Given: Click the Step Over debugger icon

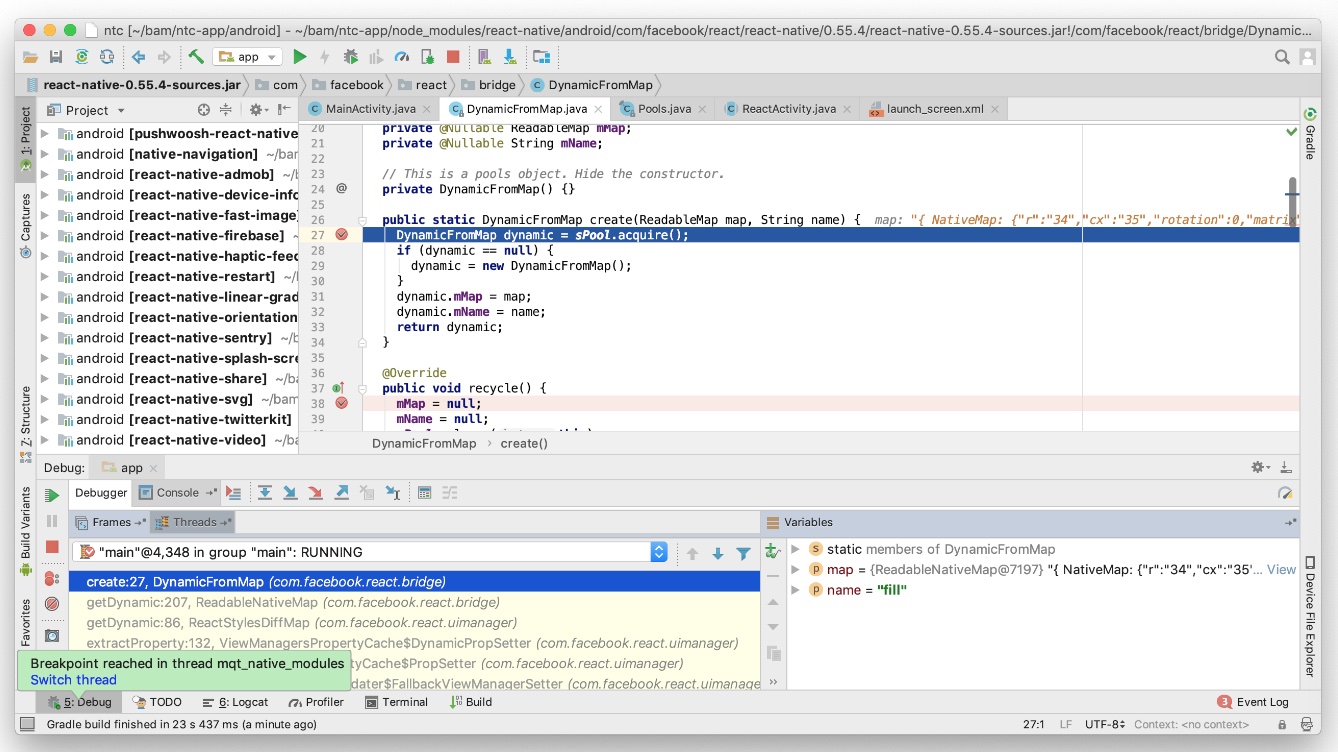Looking at the screenshot, I should tap(265, 493).
